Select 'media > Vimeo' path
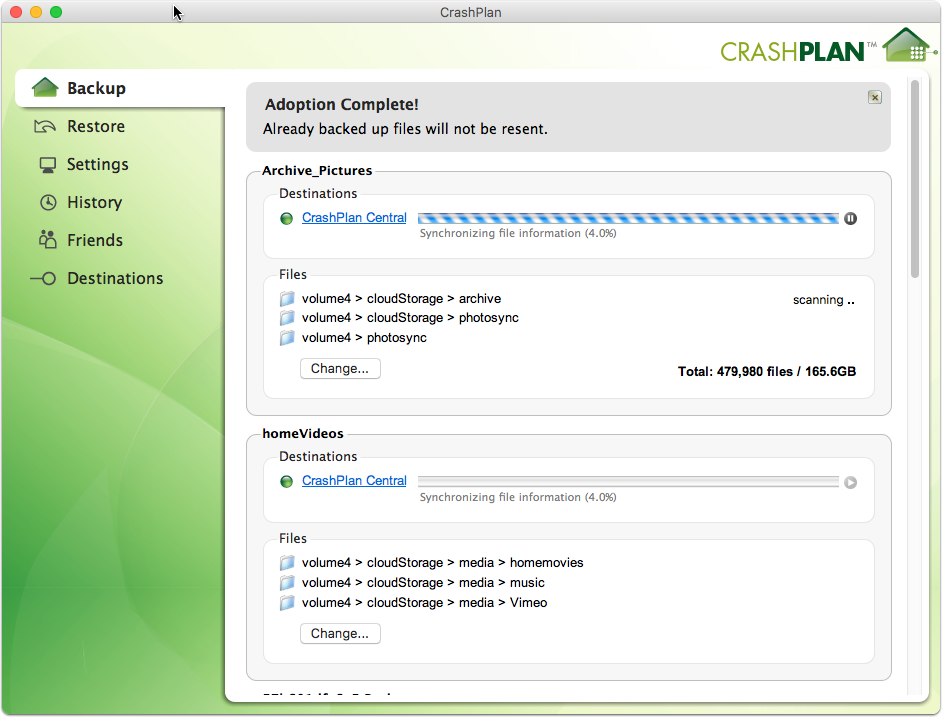The image size is (942, 717). (x=424, y=603)
